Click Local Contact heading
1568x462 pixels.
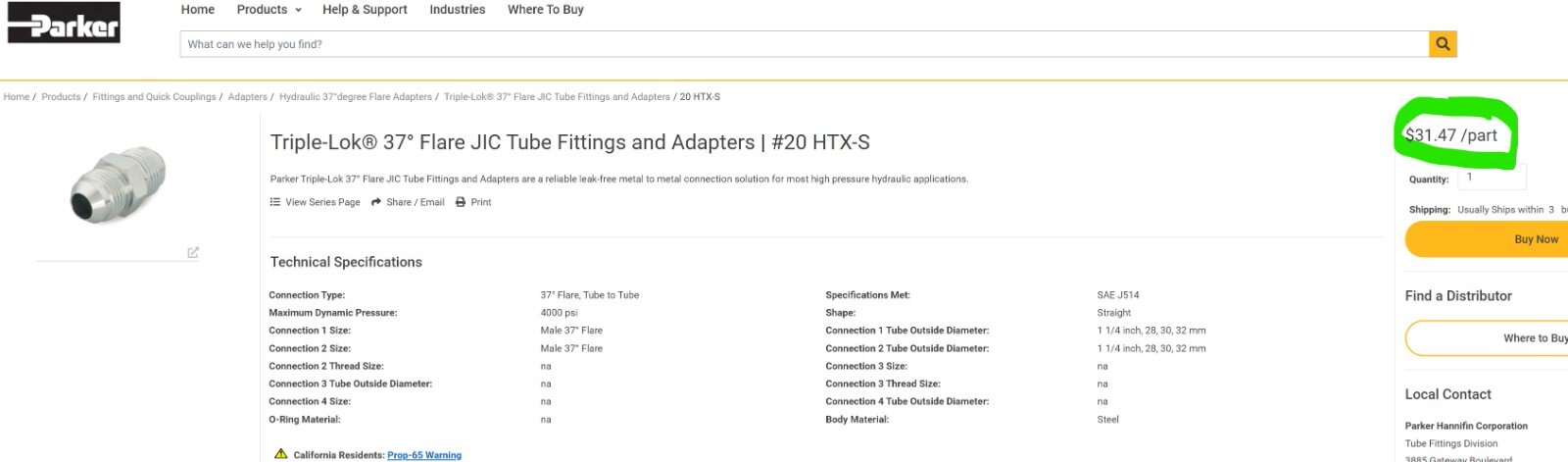click(x=1448, y=394)
